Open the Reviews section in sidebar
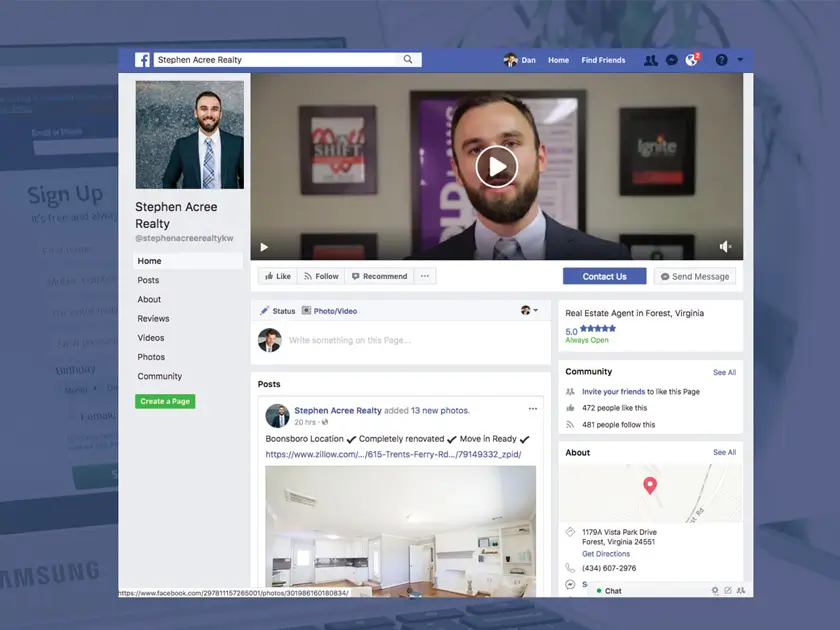The height and width of the screenshot is (630, 840). [x=153, y=319]
